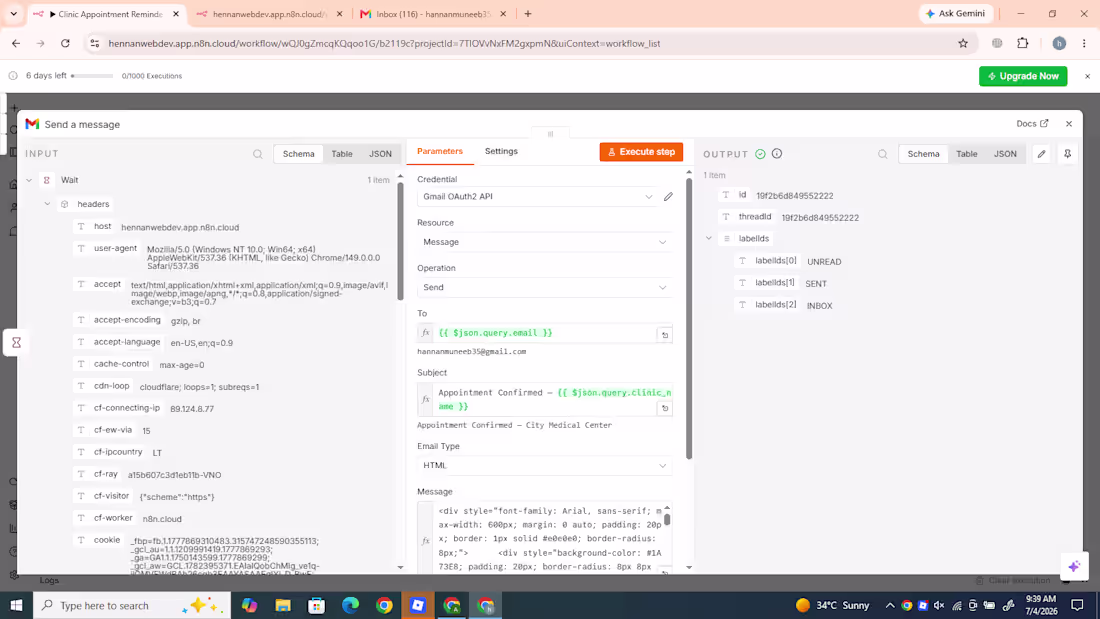
Task: Dismiss the trial banner
Action: tap(1087, 76)
